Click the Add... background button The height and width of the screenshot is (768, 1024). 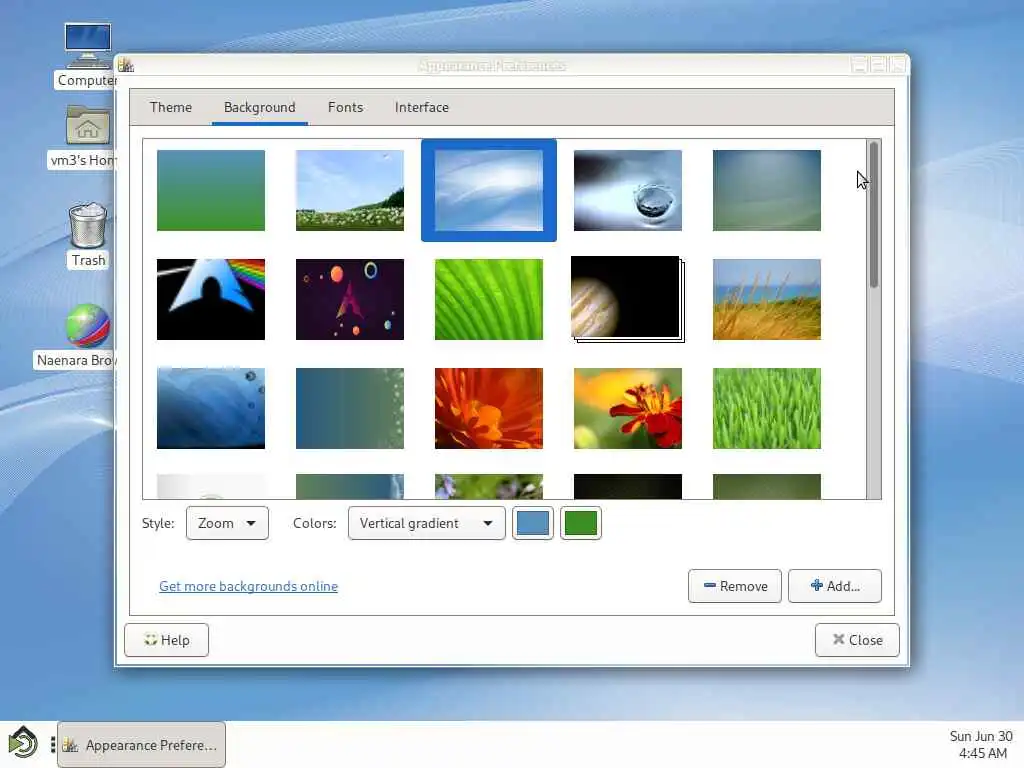[835, 586]
